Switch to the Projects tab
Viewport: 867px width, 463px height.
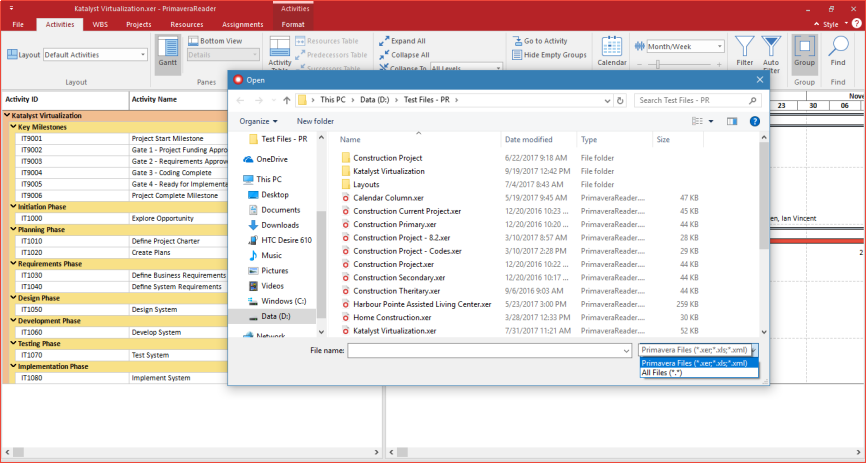(139, 24)
